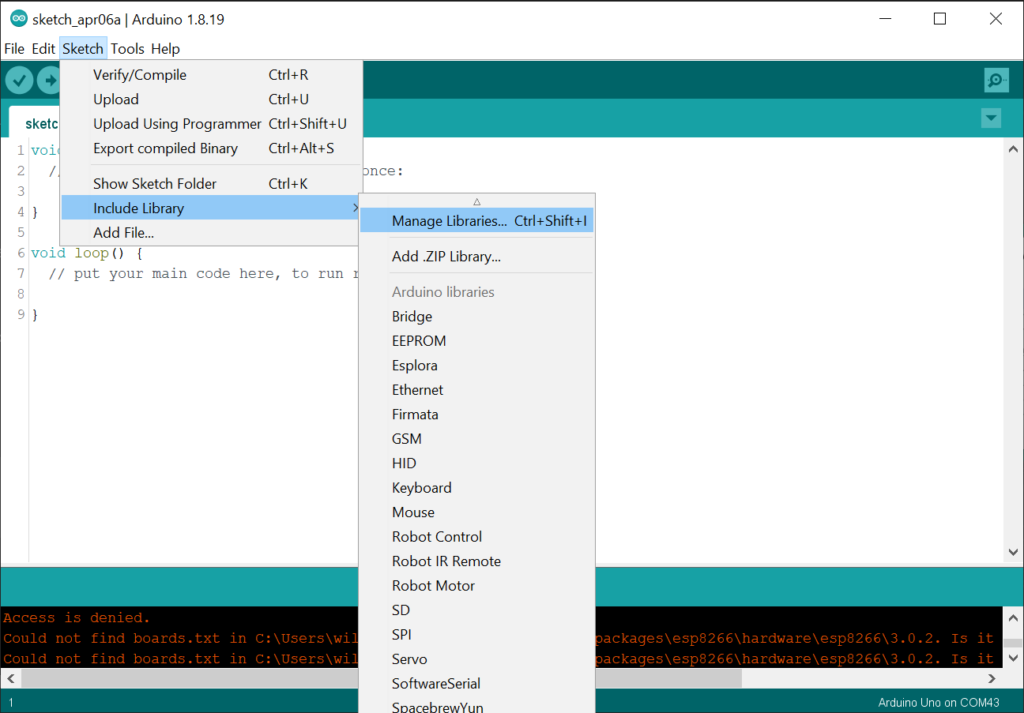This screenshot has height=713, width=1024.
Task: Select Verify/Compile in the Sketch menu
Action: pos(140,75)
